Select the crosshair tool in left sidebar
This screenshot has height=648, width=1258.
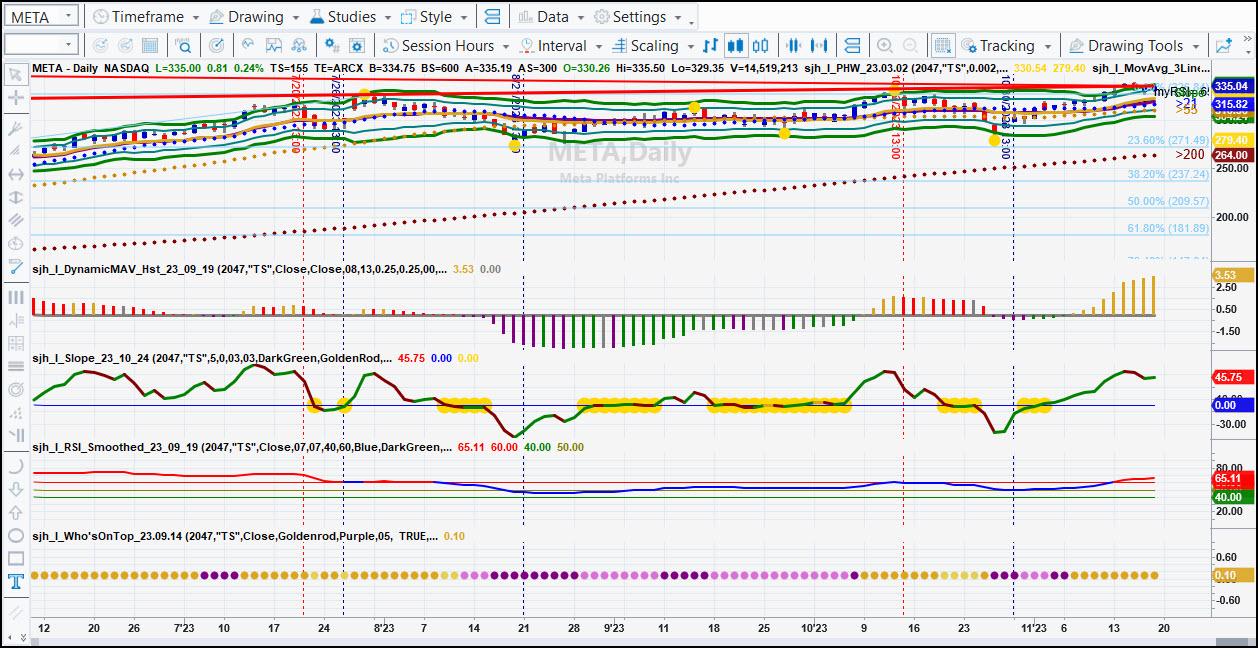[x=15, y=98]
